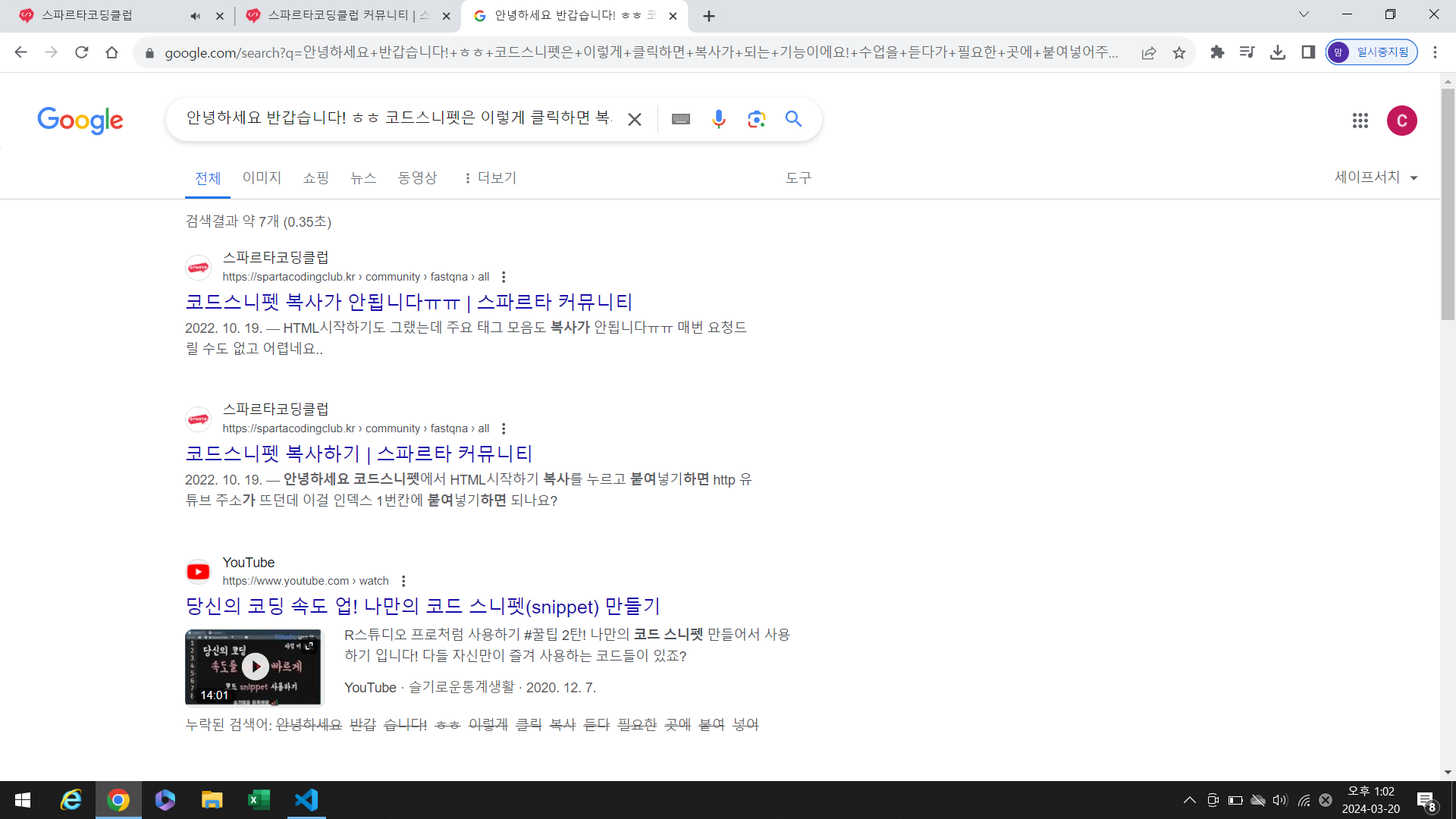Open the Chrome extensions puzzle icon
The height and width of the screenshot is (819, 1456).
click(1217, 52)
